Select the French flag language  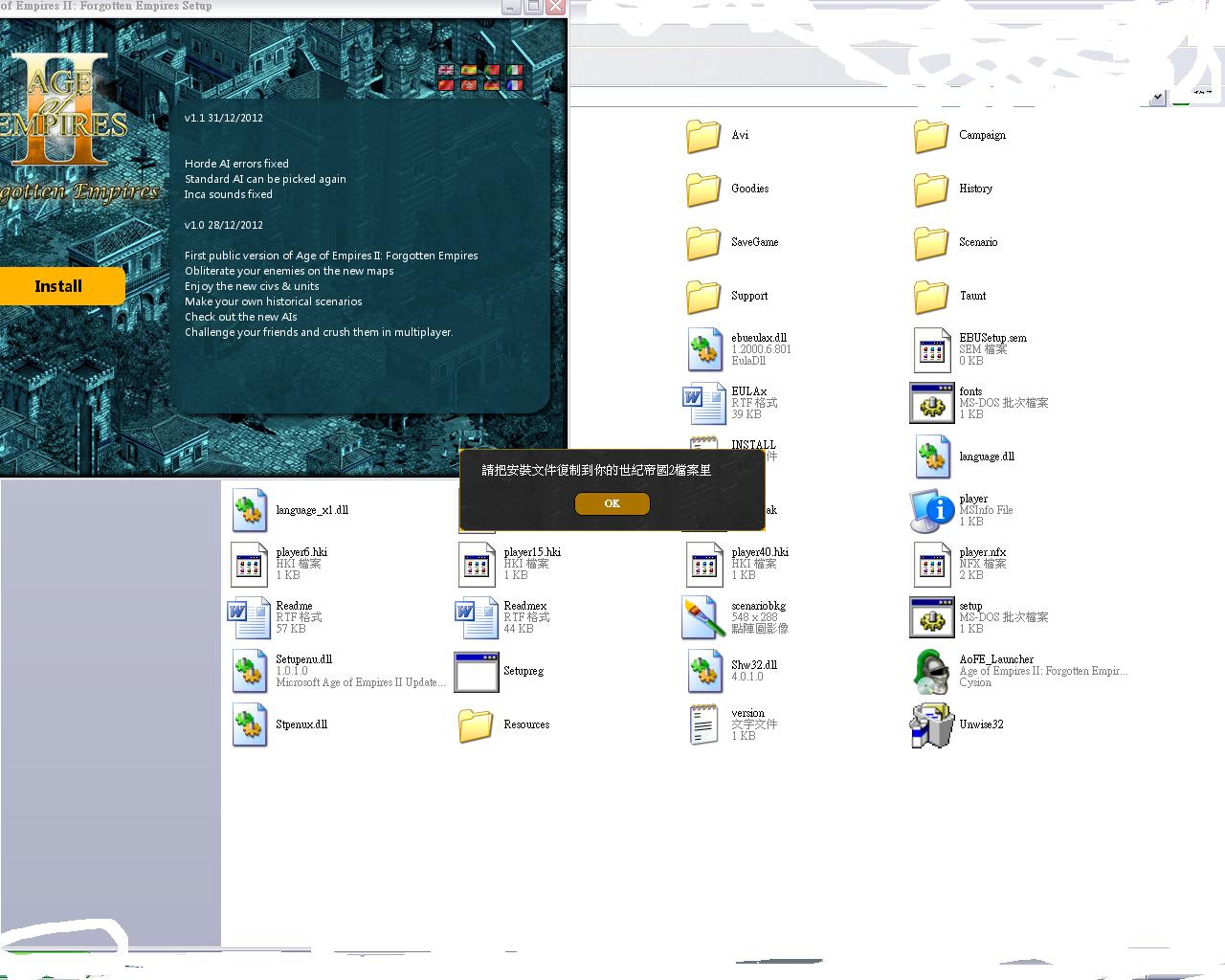515,85
